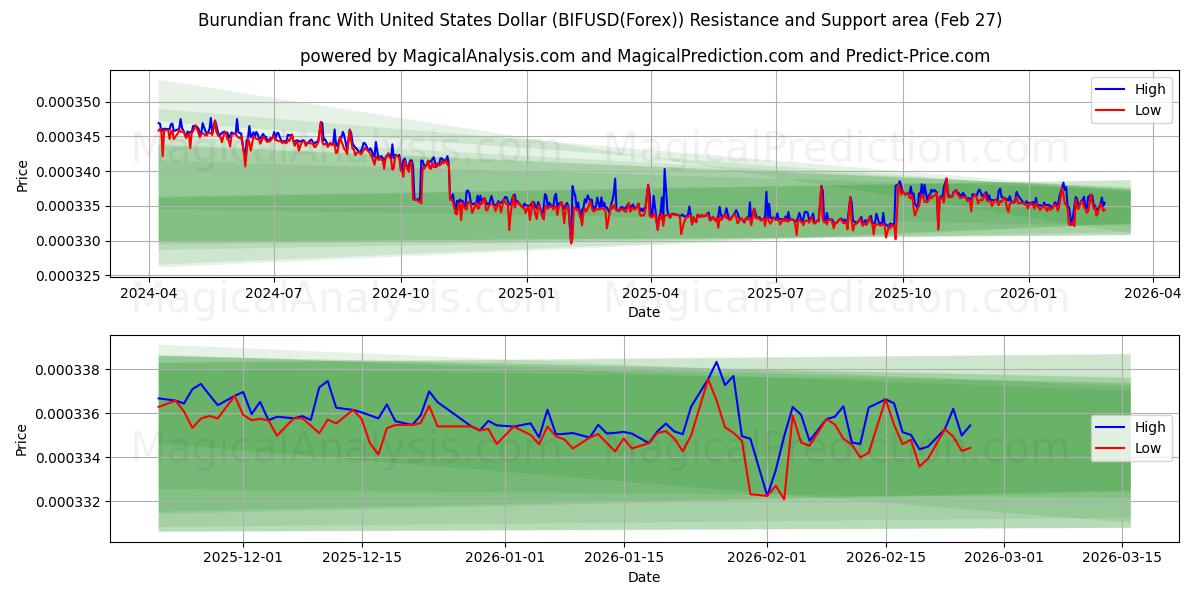Click the chart title mentioning Burundian franc
The image size is (1200, 600).
pos(600,20)
